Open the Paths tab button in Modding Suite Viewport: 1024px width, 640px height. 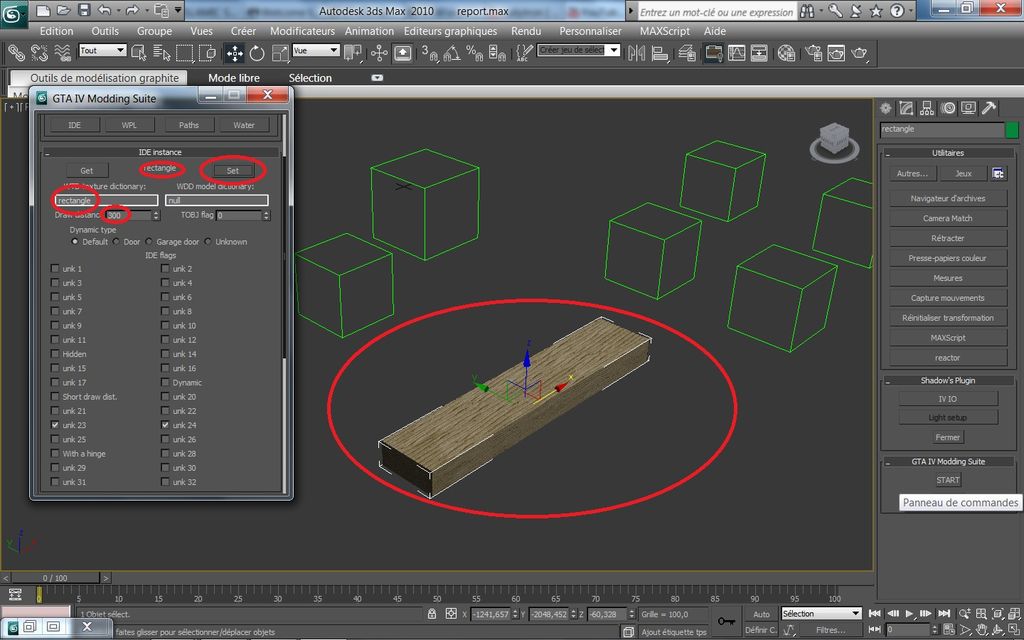tap(189, 125)
